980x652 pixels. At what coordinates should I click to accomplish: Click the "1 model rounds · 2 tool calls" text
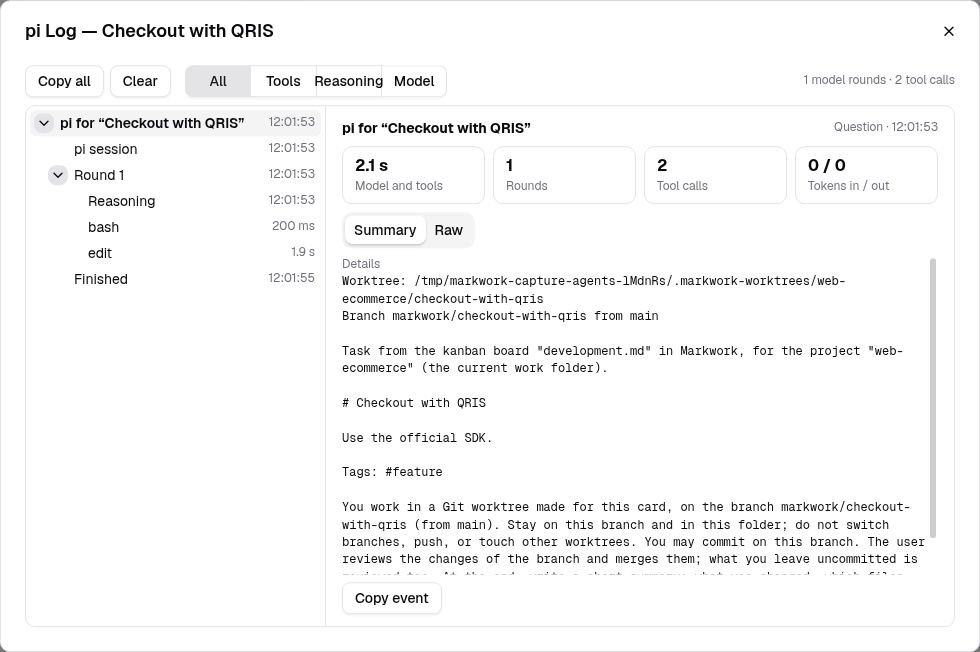pyautogui.click(x=879, y=80)
